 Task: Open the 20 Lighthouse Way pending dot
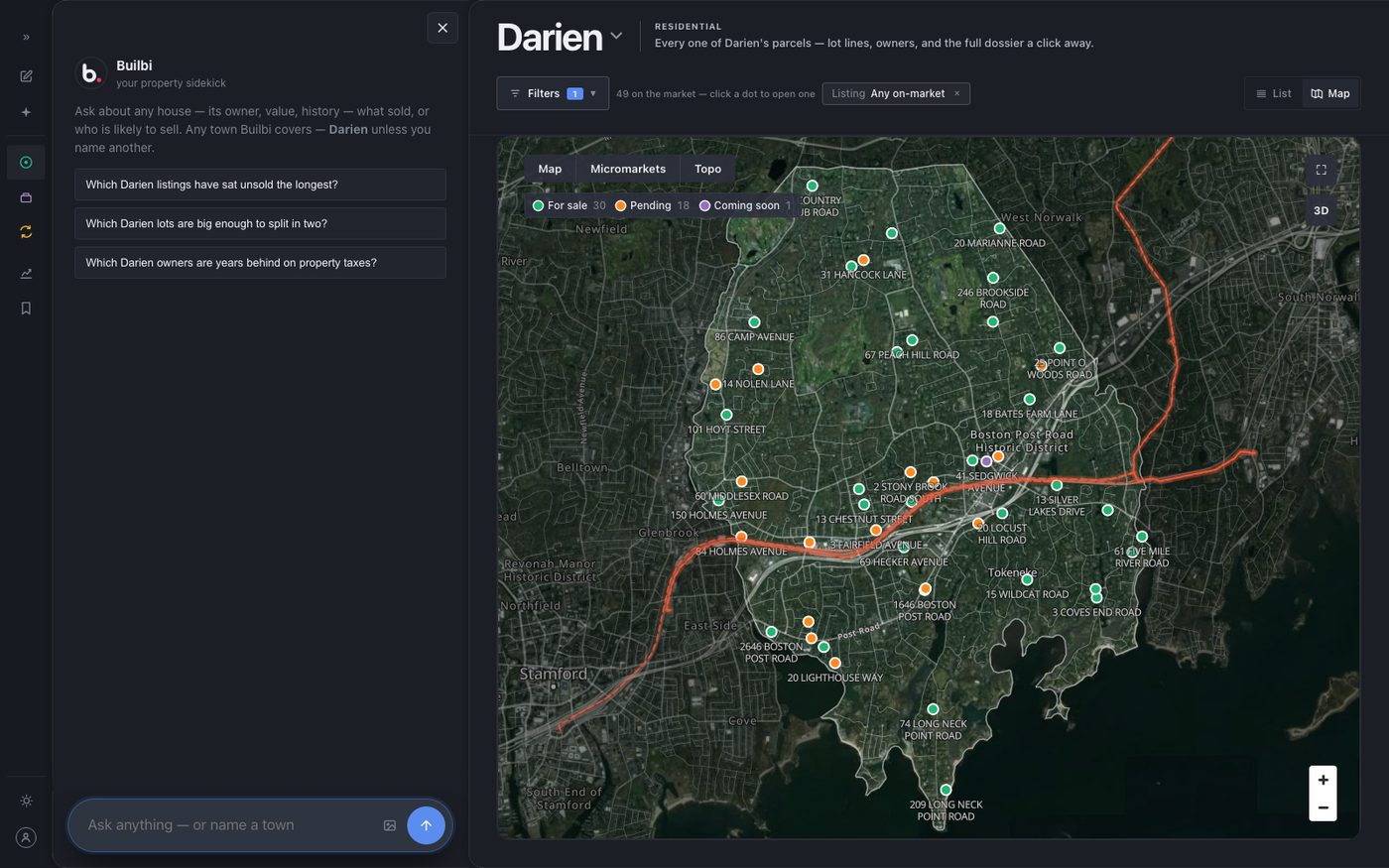(834, 663)
